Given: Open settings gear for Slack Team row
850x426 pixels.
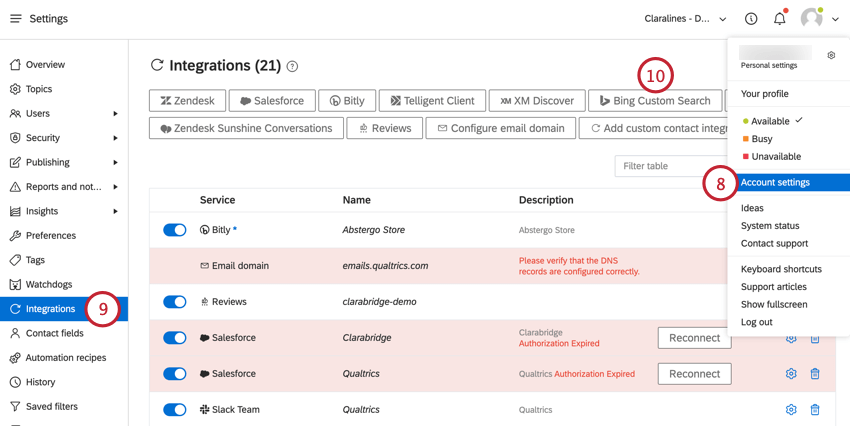Looking at the screenshot, I should (791, 409).
